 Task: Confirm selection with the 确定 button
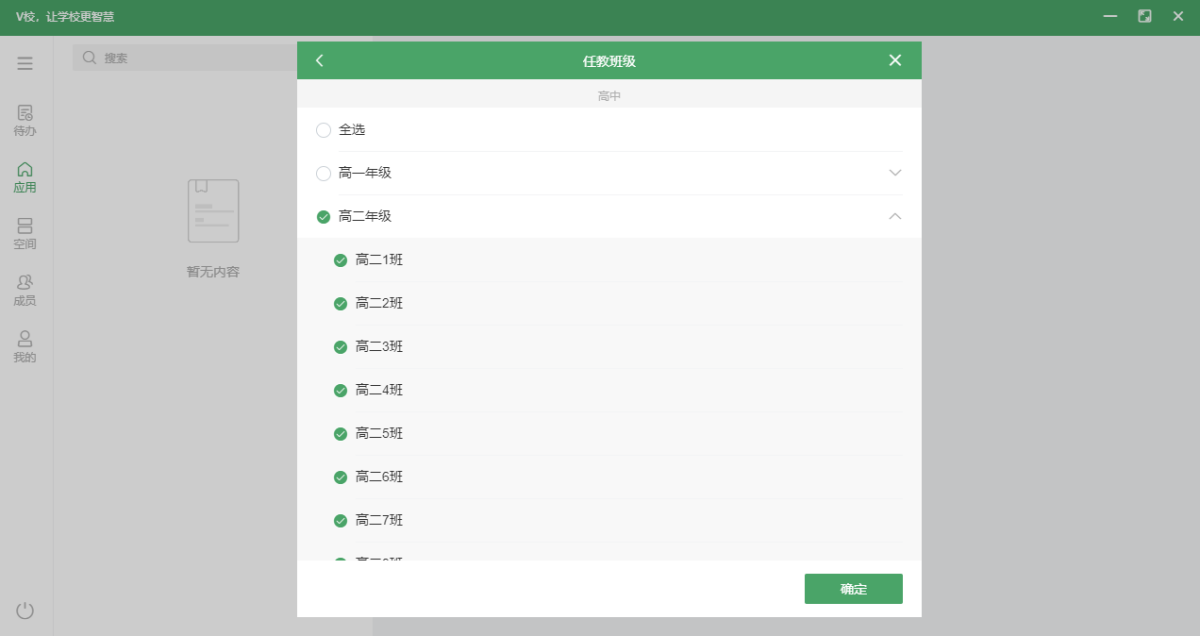[853, 588]
